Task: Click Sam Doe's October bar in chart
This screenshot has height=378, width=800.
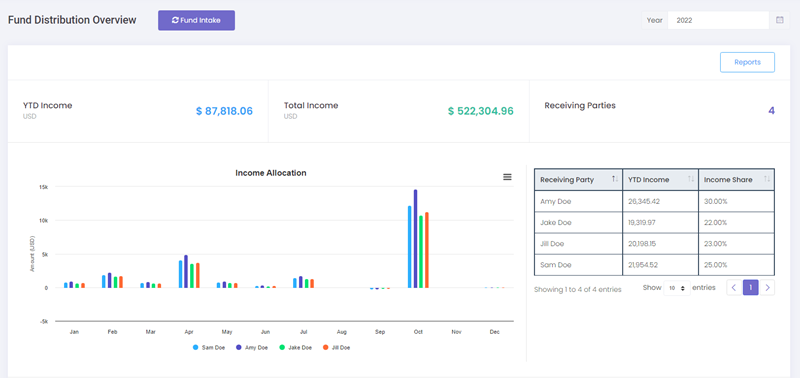Action: coord(410,247)
